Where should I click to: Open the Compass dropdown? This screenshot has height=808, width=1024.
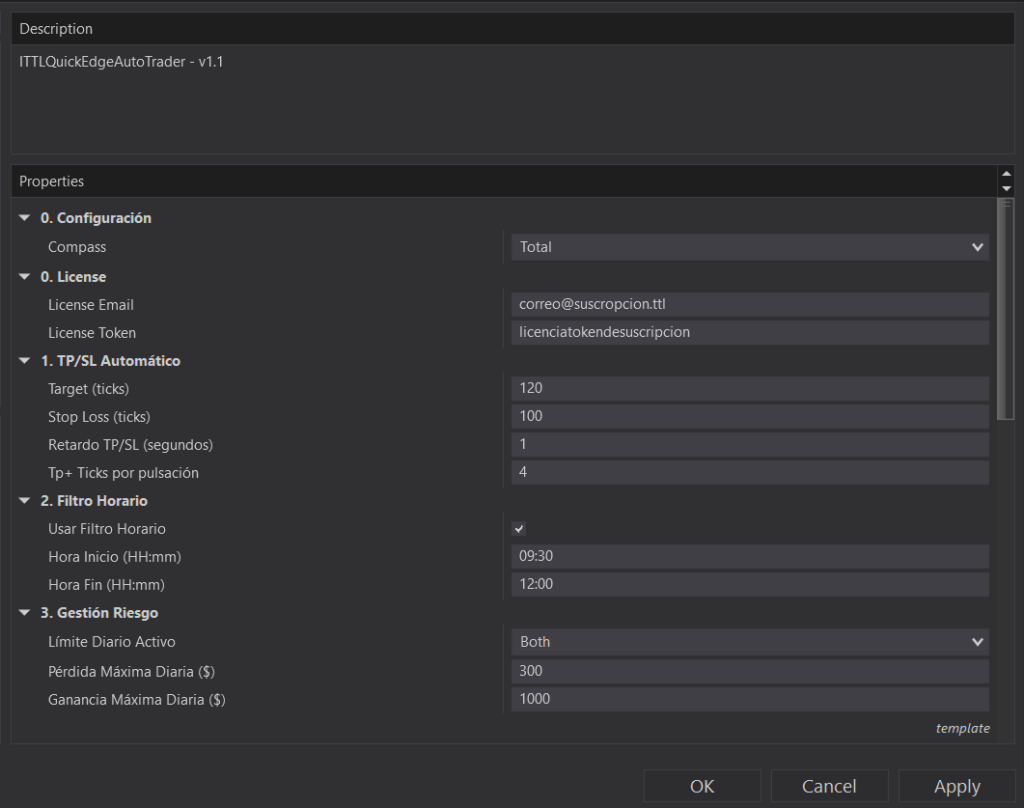[x=749, y=247]
